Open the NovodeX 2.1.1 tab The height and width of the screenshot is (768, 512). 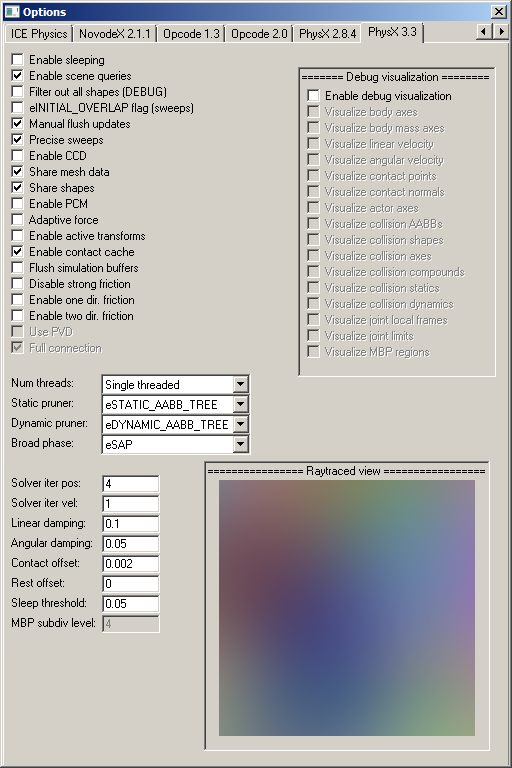pyautogui.click(x=115, y=34)
